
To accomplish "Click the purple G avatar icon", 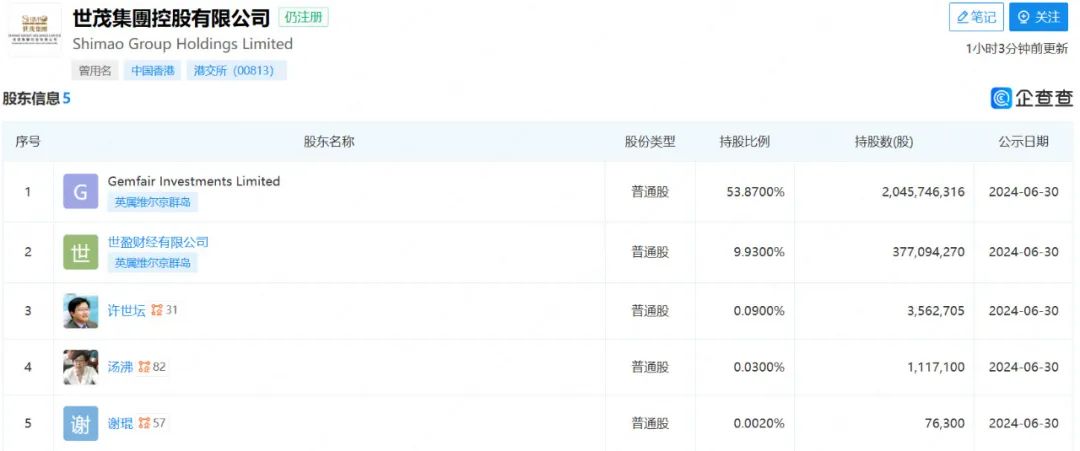I will click(81, 191).
